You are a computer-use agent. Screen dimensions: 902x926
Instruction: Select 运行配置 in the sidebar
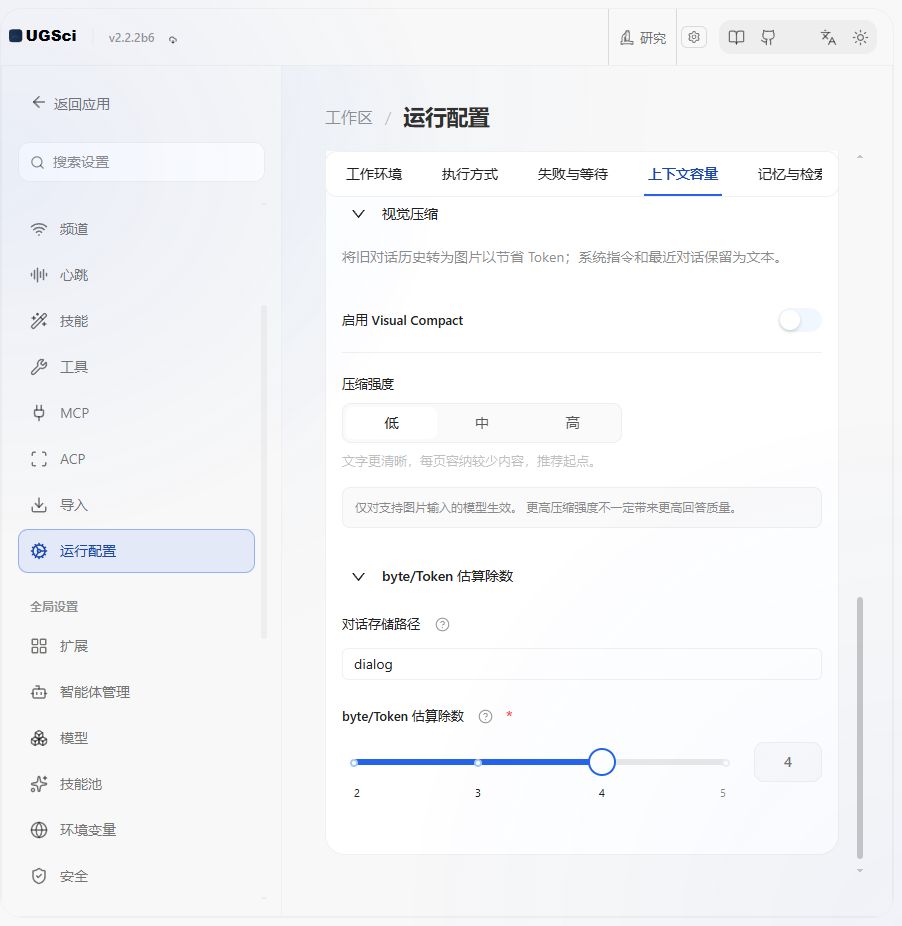pyautogui.click(x=136, y=551)
